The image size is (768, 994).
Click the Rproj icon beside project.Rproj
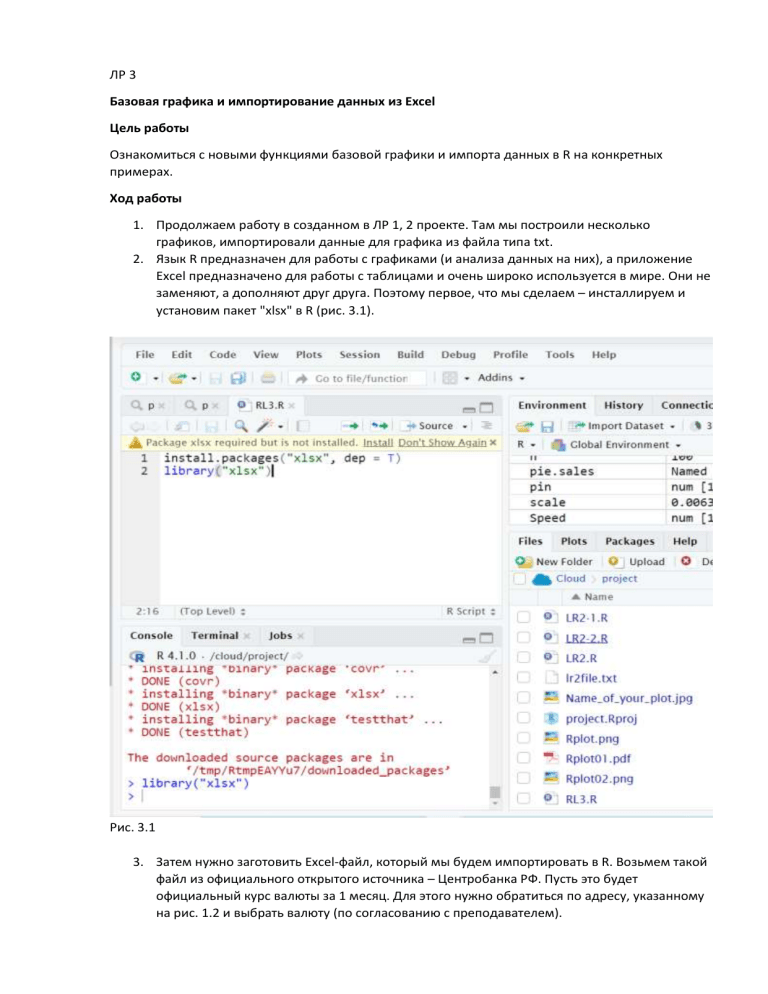coord(551,718)
